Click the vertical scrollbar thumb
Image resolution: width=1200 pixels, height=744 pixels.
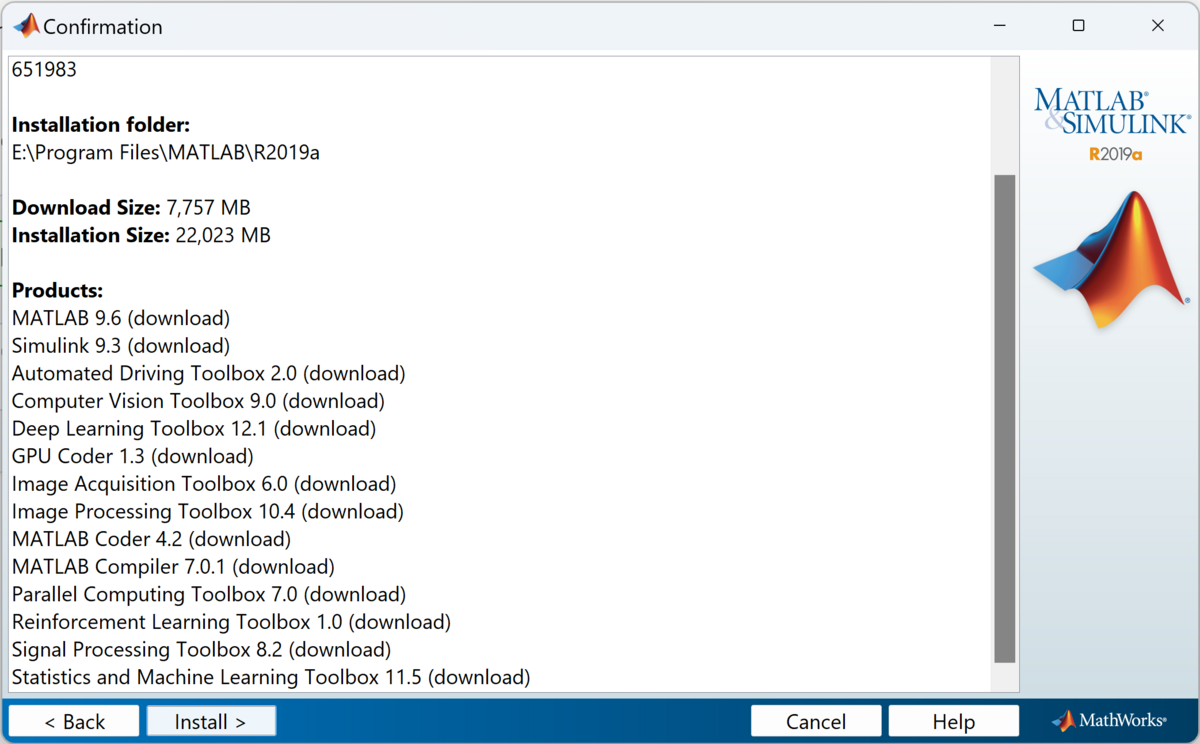click(x=1004, y=418)
